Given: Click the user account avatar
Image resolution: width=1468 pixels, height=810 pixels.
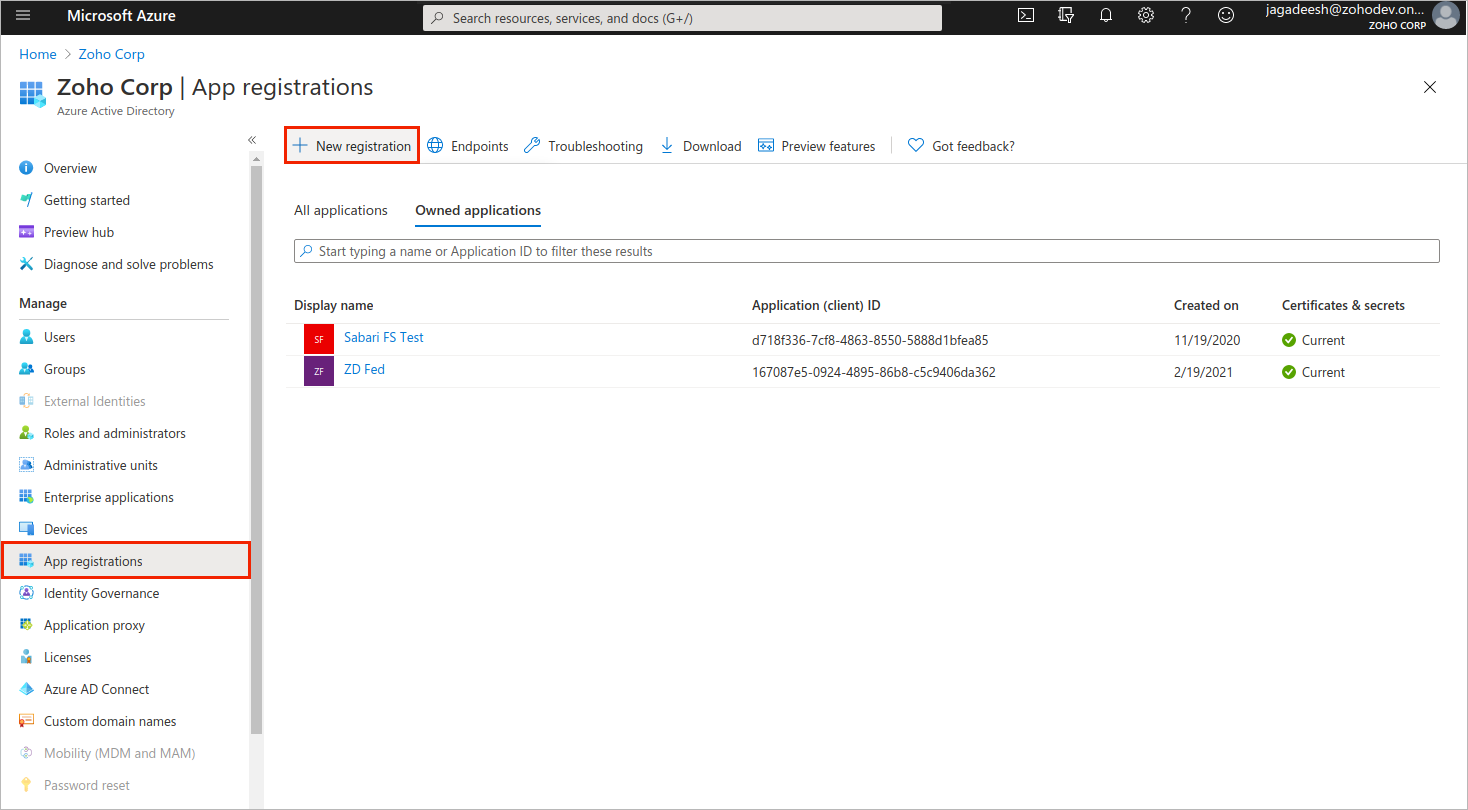Looking at the screenshot, I should point(1445,16).
